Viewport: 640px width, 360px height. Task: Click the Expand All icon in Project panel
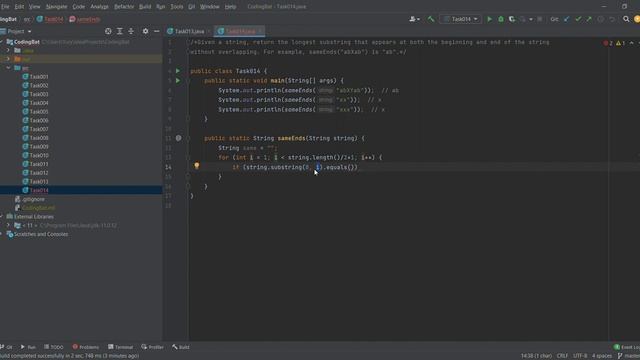point(120,31)
